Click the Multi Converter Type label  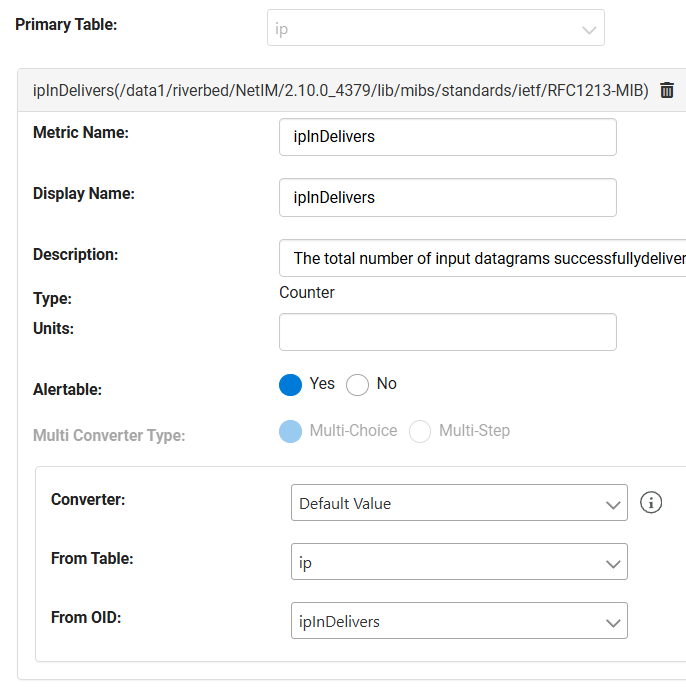pyautogui.click(x=109, y=435)
